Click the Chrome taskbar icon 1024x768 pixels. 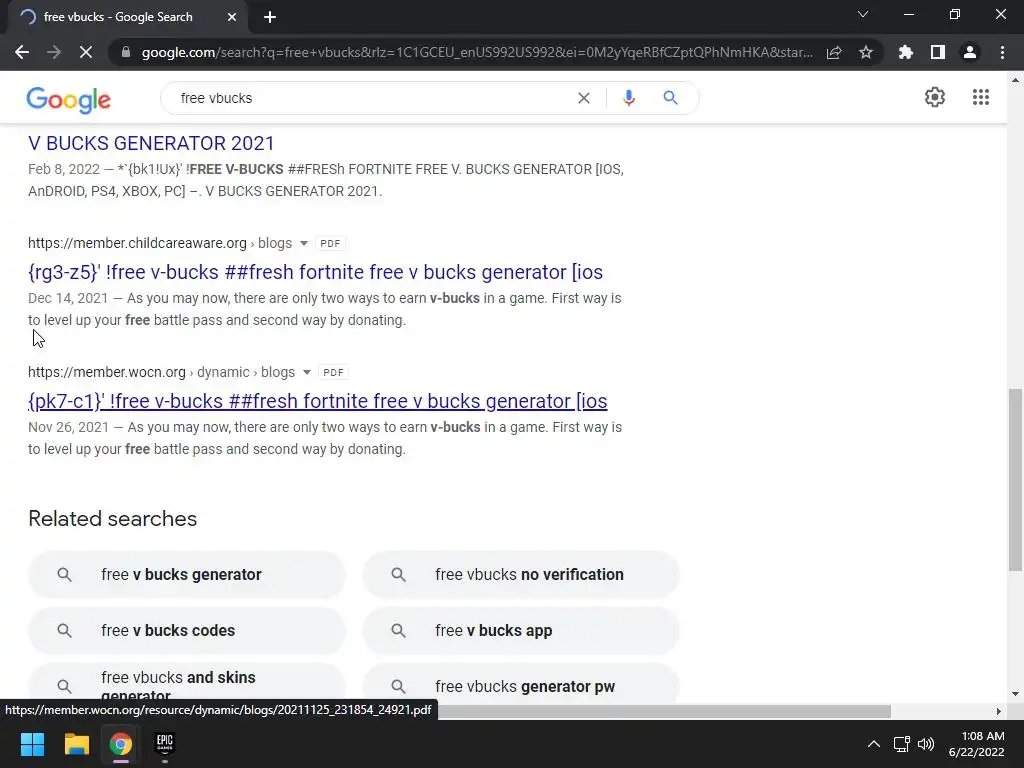point(120,744)
